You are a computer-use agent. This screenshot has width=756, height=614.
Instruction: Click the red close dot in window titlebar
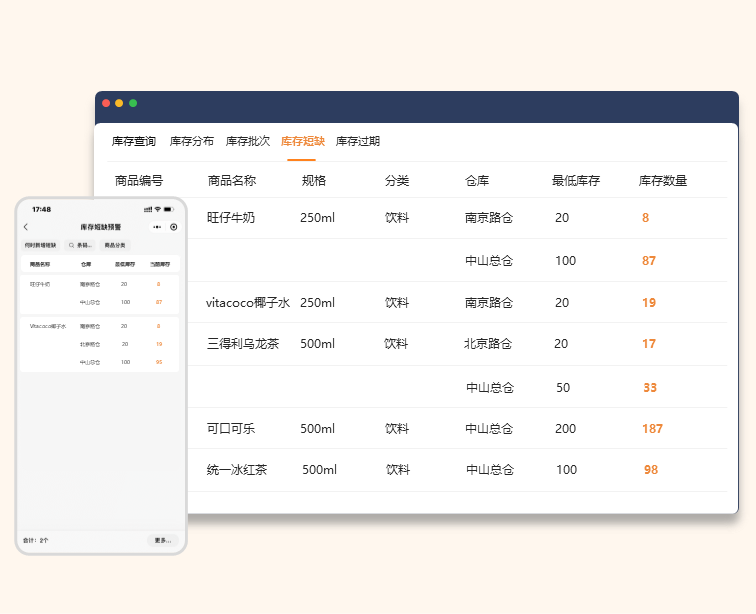[x=106, y=103]
